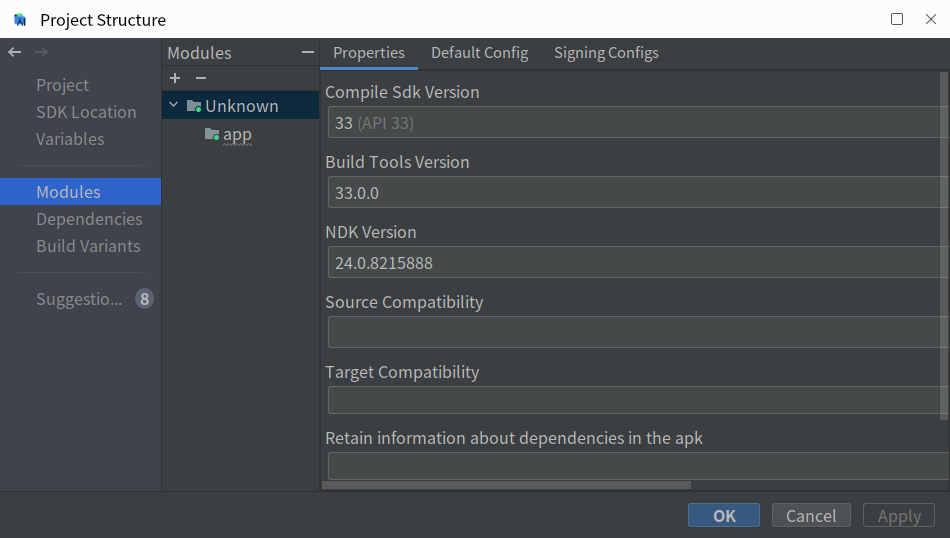Open the Build Tools Version combo box

tap(635, 193)
